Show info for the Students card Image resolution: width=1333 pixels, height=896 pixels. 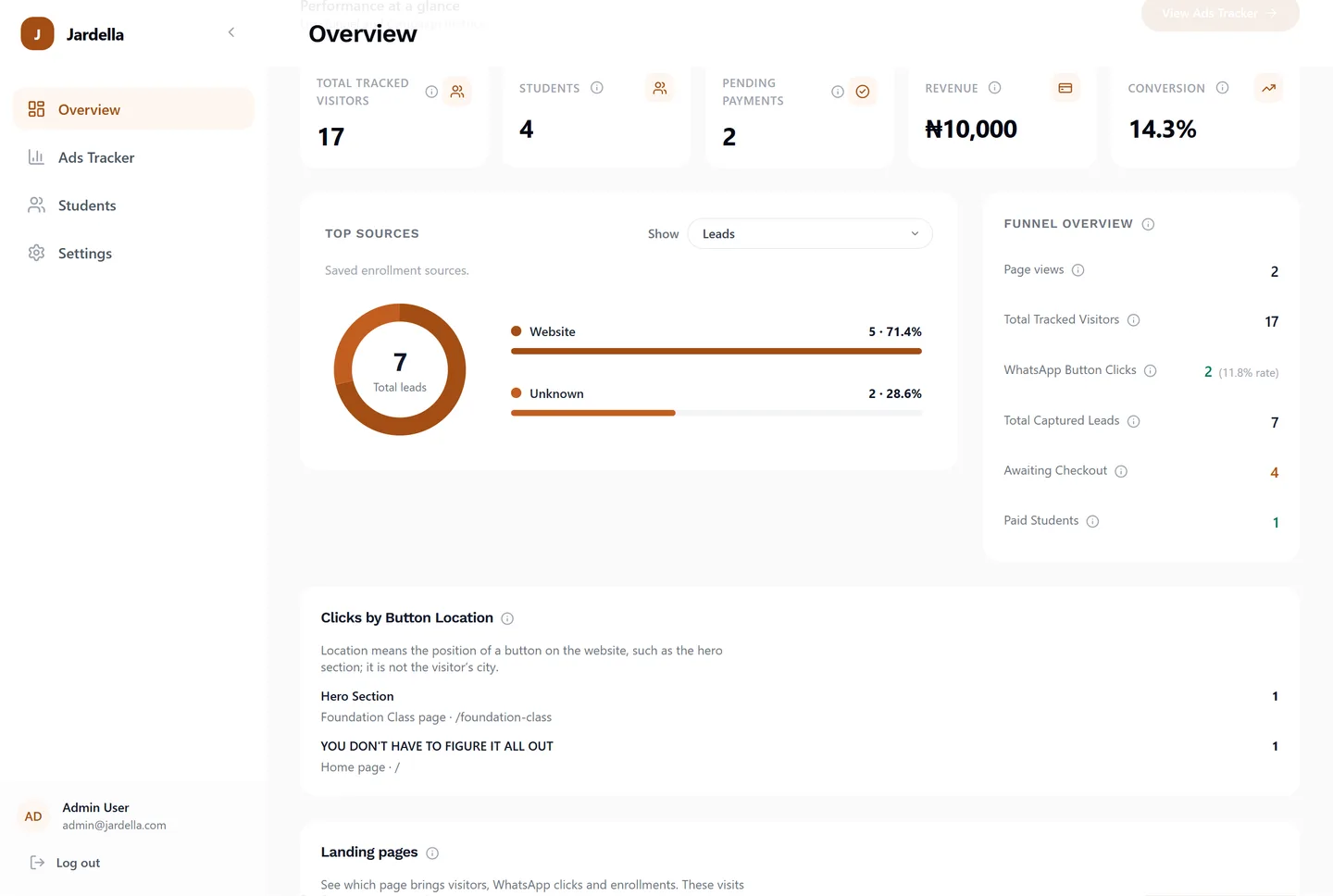597,88
